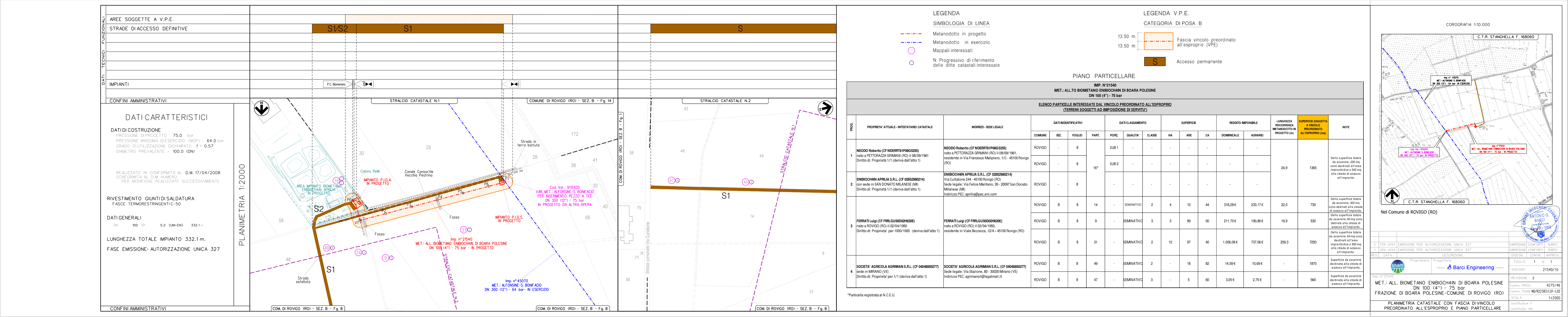Click the yellow 'SUPERFICIE SOGGETTA A VINCOLO' column header
The image size is (1568, 317).
tap(1313, 127)
